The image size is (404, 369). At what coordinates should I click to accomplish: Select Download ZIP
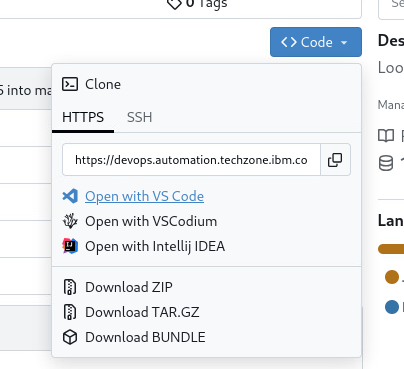click(x=129, y=287)
